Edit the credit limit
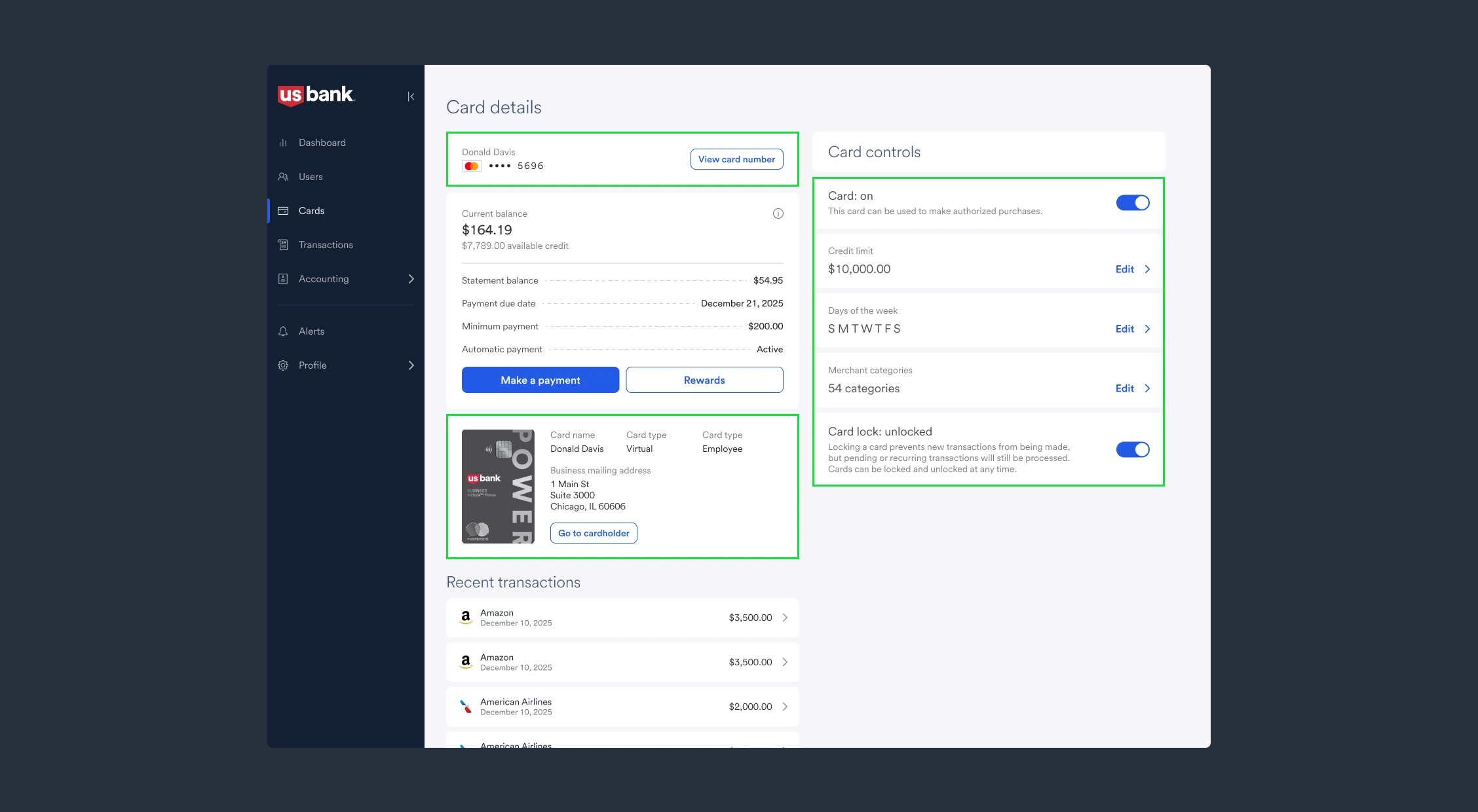1478x812 pixels. click(1131, 269)
